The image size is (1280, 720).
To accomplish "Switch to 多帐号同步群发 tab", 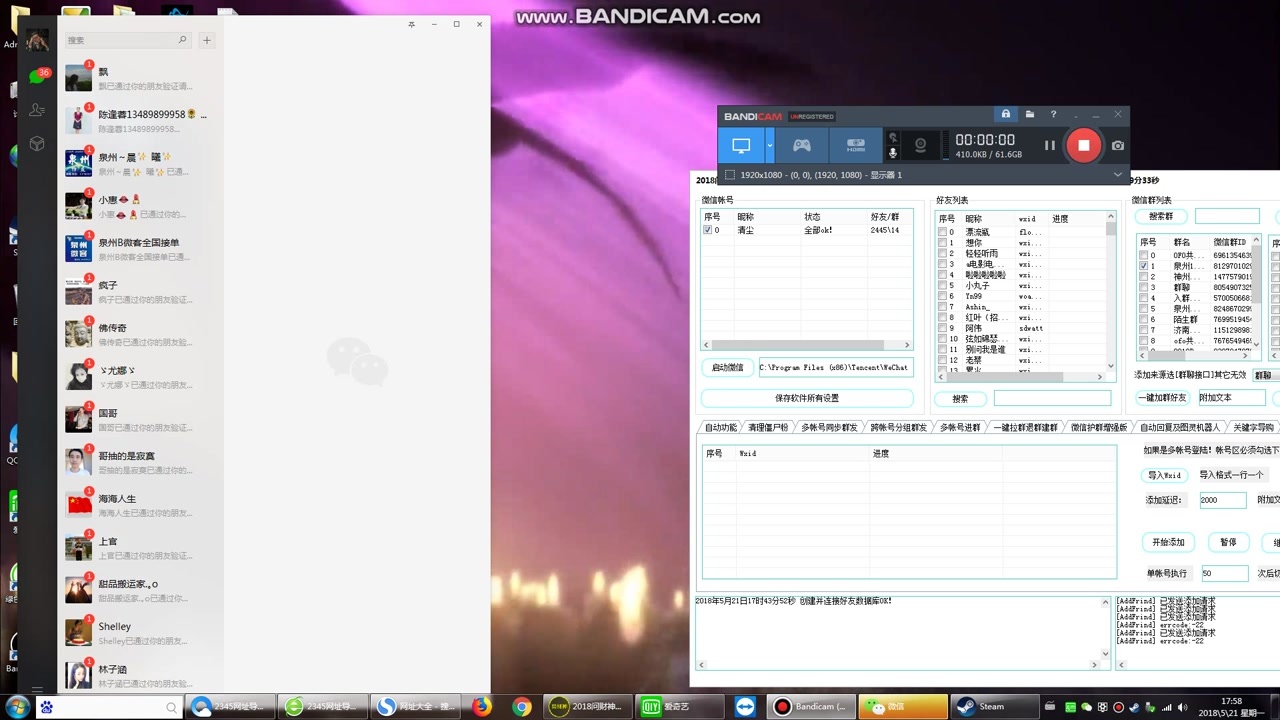I will pyautogui.click(x=829, y=427).
